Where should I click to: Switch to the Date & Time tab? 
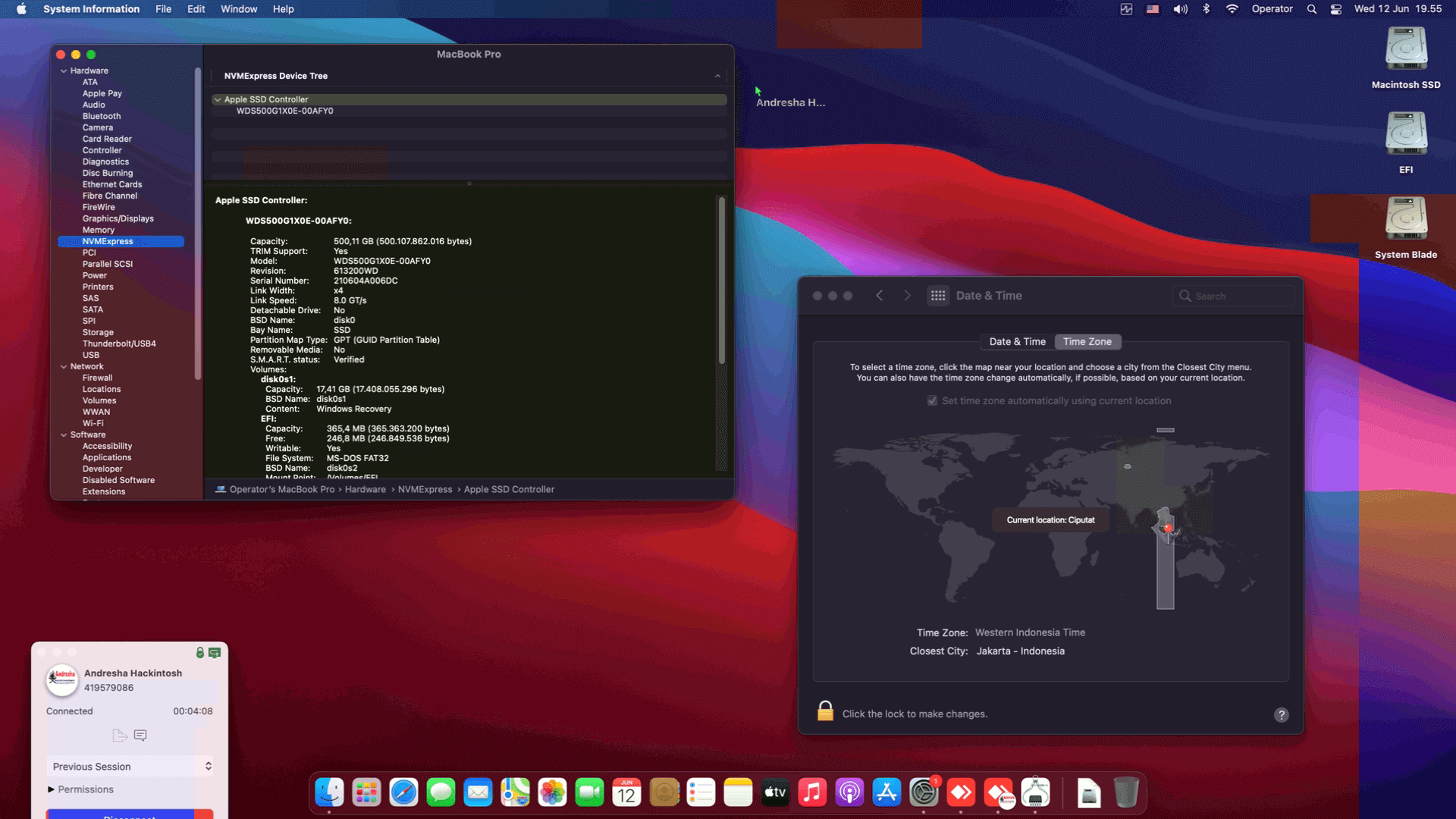pos(1017,342)
